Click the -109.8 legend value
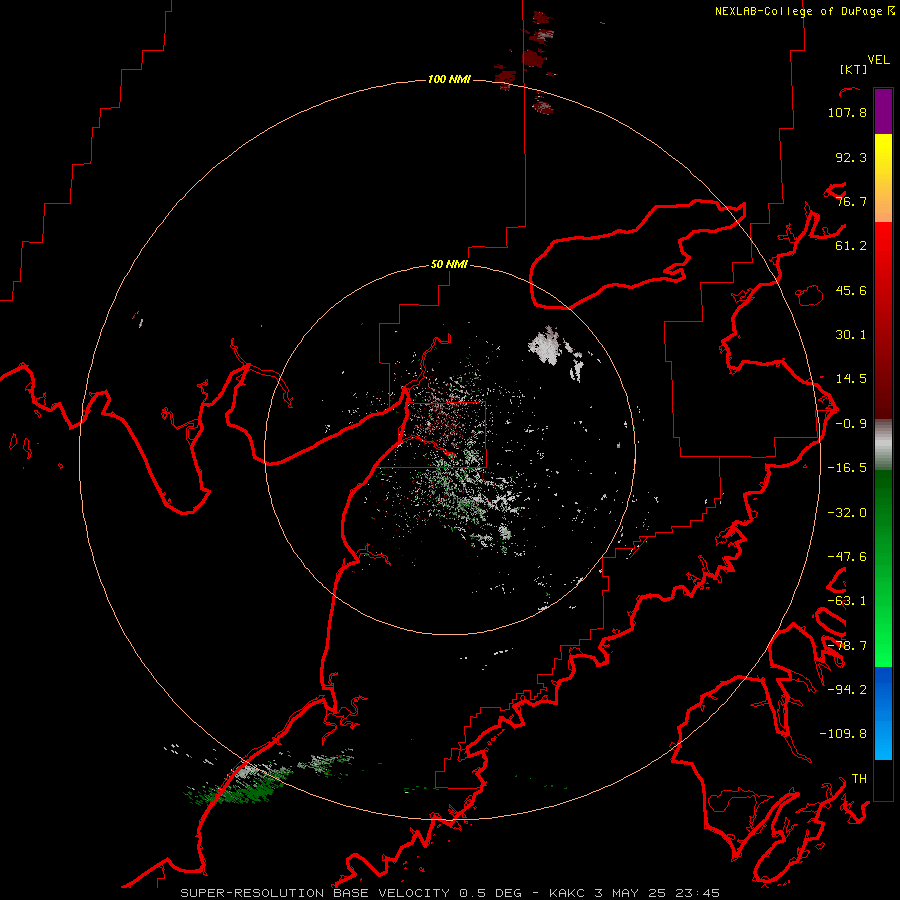The width and height of the screenshot is (900, 900). point(843,734)
